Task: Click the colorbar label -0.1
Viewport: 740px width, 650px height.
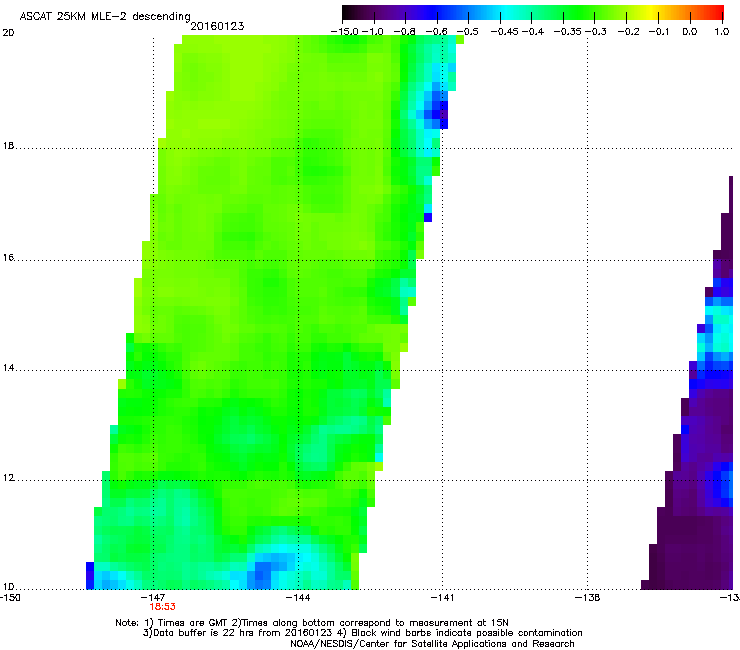Action: [x=659, y=32]
